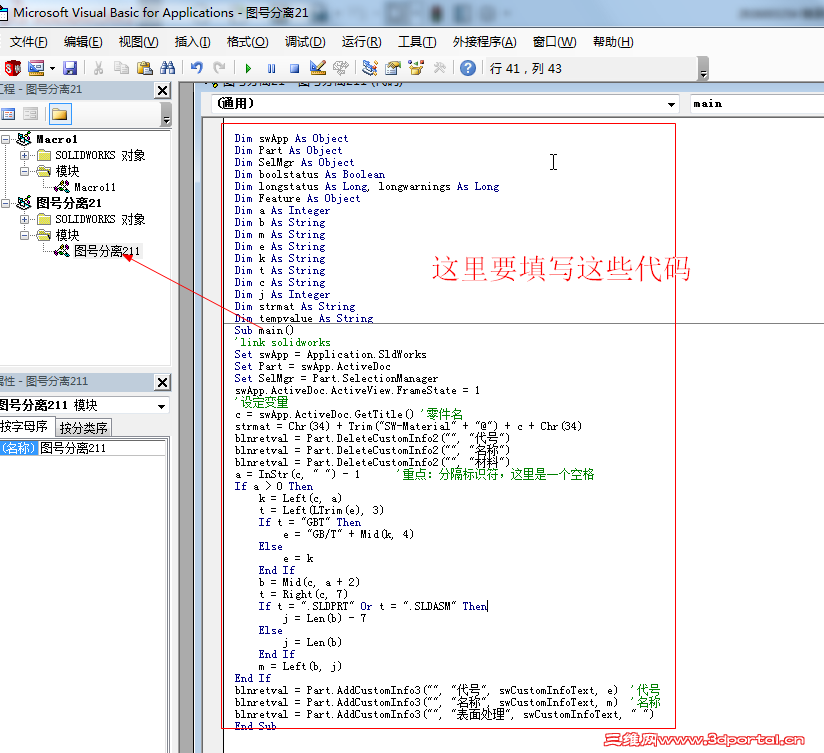Click the Paste clipboard icon
The width and height of the screenshot is (824, 753).
click(x=145, y=68)
